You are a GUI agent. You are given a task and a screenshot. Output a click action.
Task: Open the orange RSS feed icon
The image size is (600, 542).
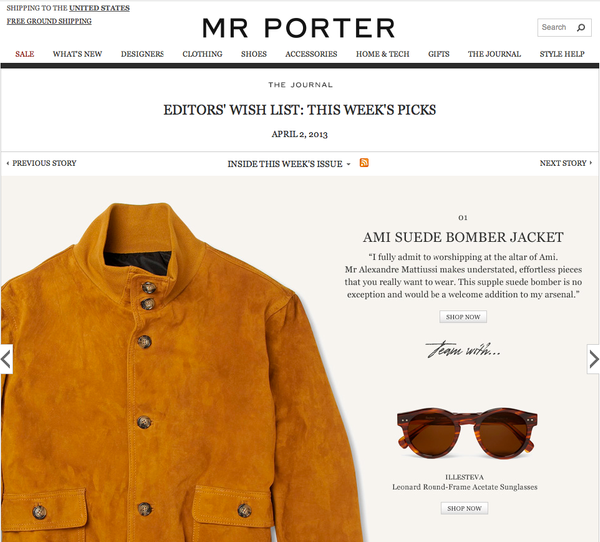pyautogui.click(x=364, y=163)
